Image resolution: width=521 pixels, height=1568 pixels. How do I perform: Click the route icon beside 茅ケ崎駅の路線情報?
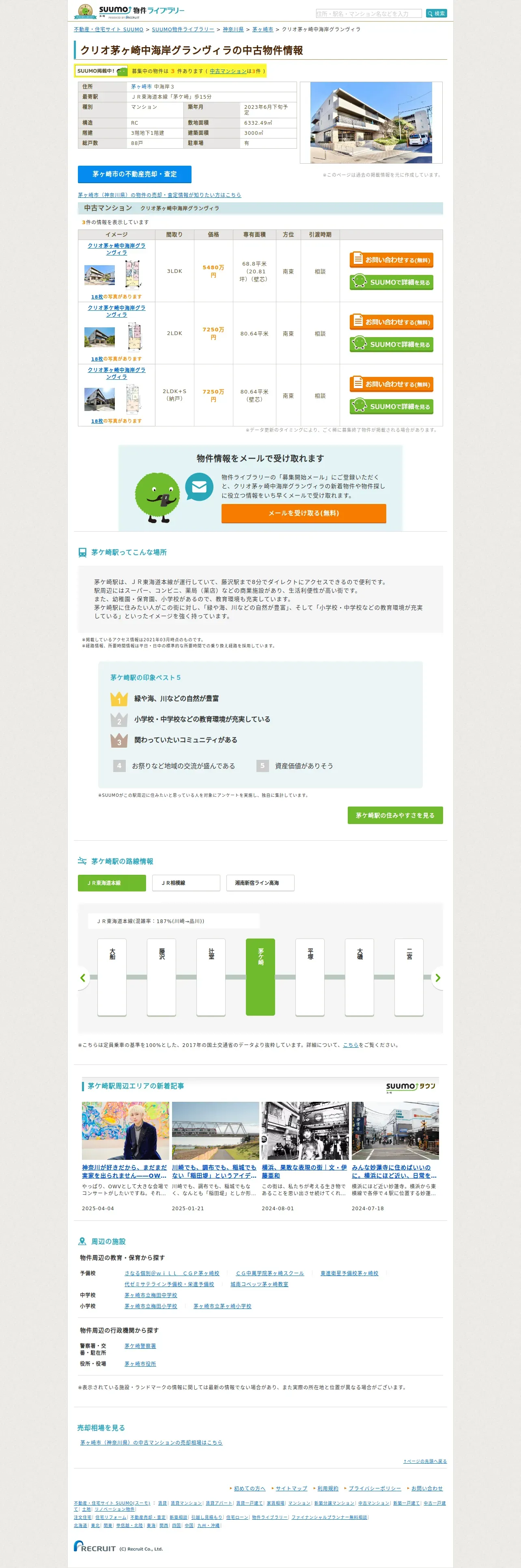coord(82,861)
